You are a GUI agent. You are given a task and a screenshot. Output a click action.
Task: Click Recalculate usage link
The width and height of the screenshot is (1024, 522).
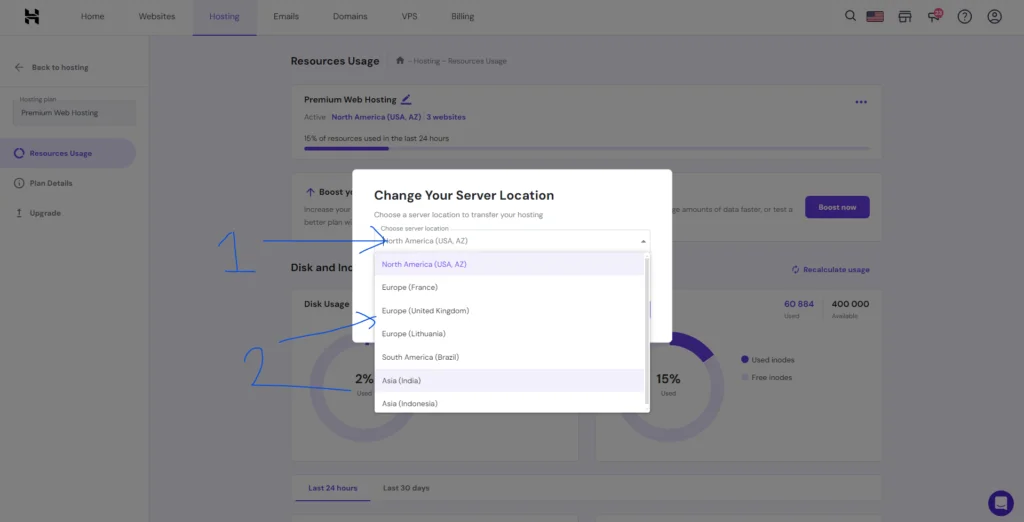pos(836,269)
